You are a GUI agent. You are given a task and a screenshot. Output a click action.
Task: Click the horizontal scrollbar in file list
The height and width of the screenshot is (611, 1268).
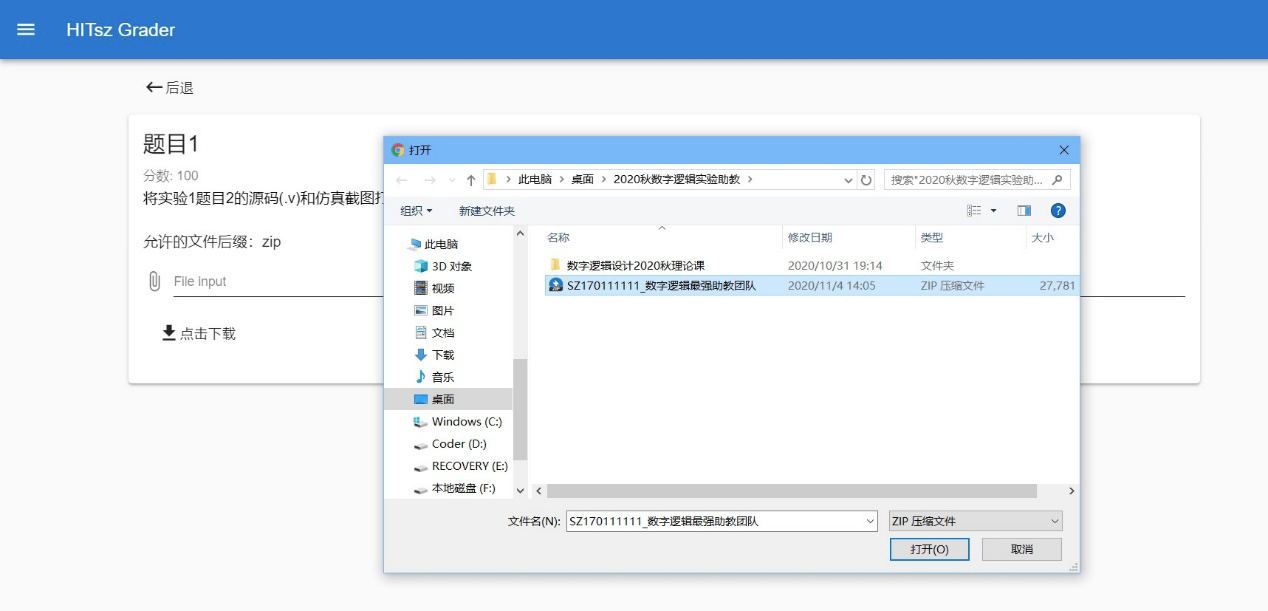click(791, 491)
